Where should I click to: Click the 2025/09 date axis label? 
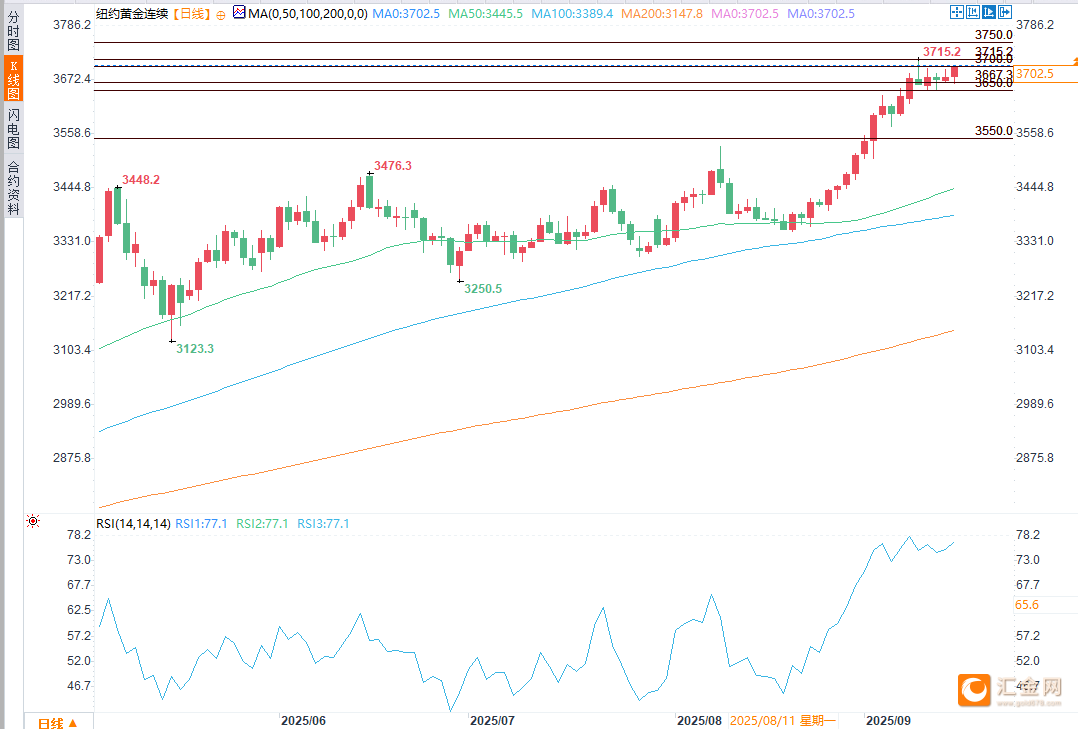888,721
